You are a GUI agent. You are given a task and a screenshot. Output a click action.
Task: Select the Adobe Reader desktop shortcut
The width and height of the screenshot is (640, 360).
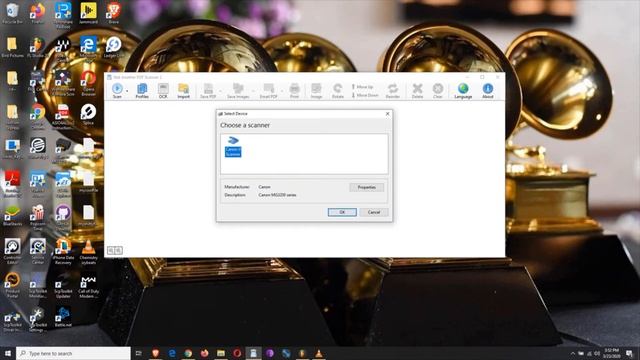pos(13,184)
